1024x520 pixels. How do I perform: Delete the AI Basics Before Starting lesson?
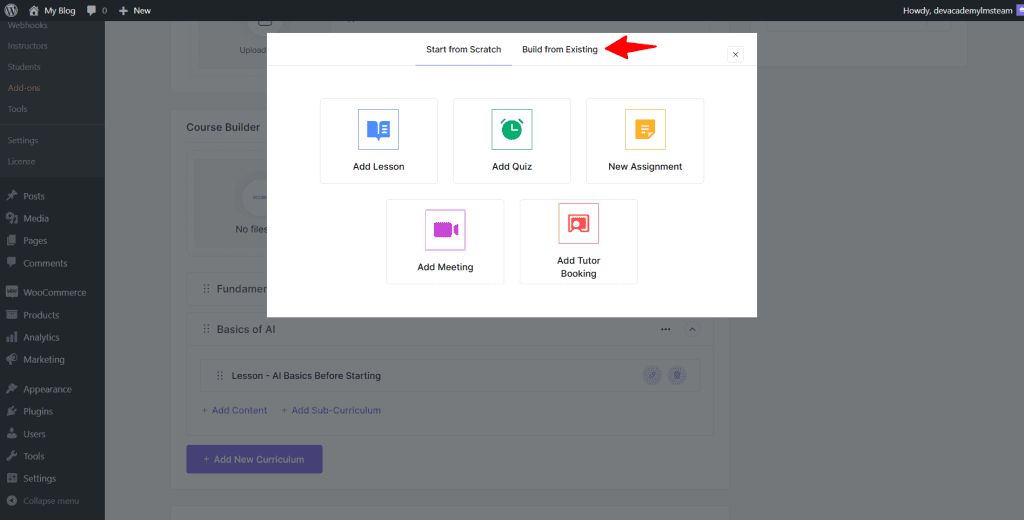coord(677,376)
